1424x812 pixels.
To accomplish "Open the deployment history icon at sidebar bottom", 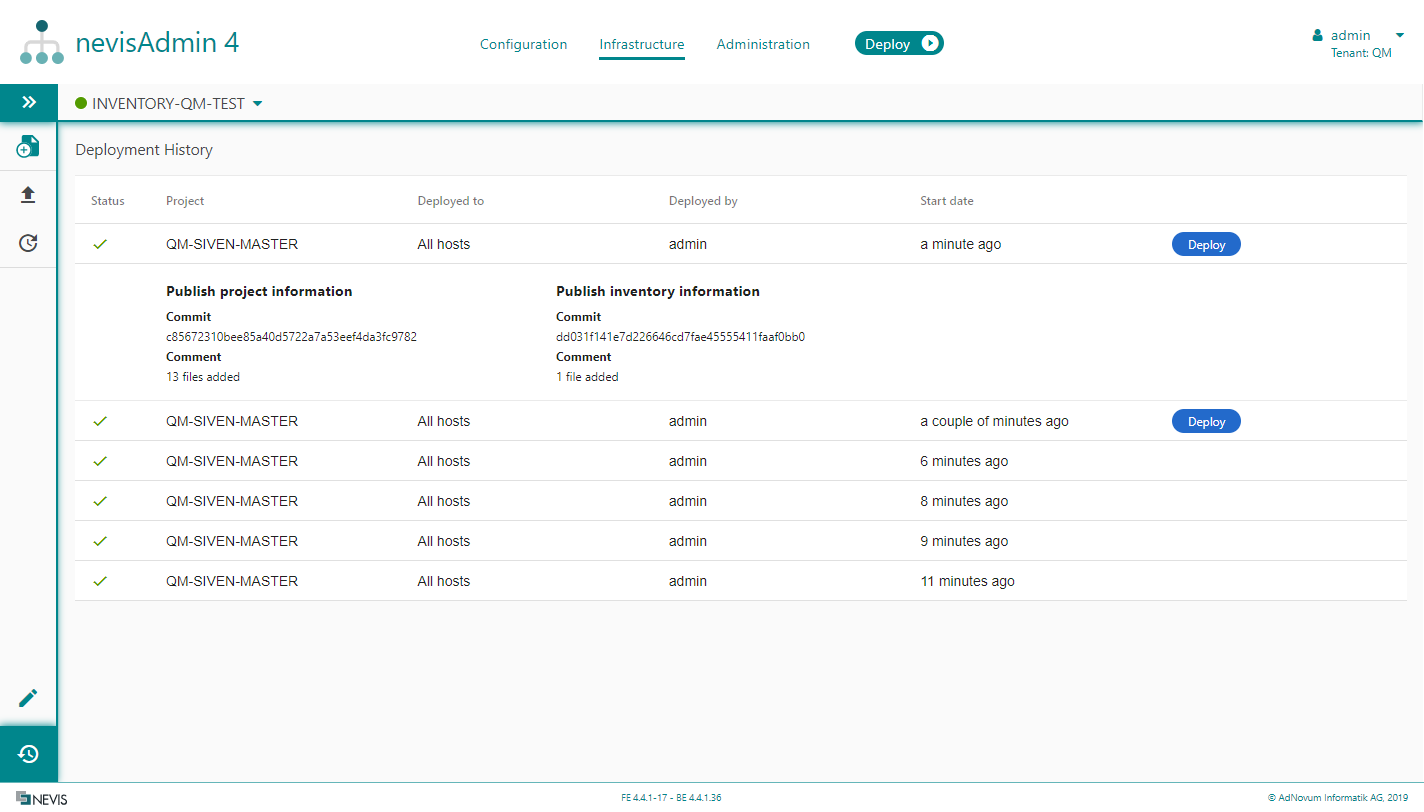I will (29, 754).
